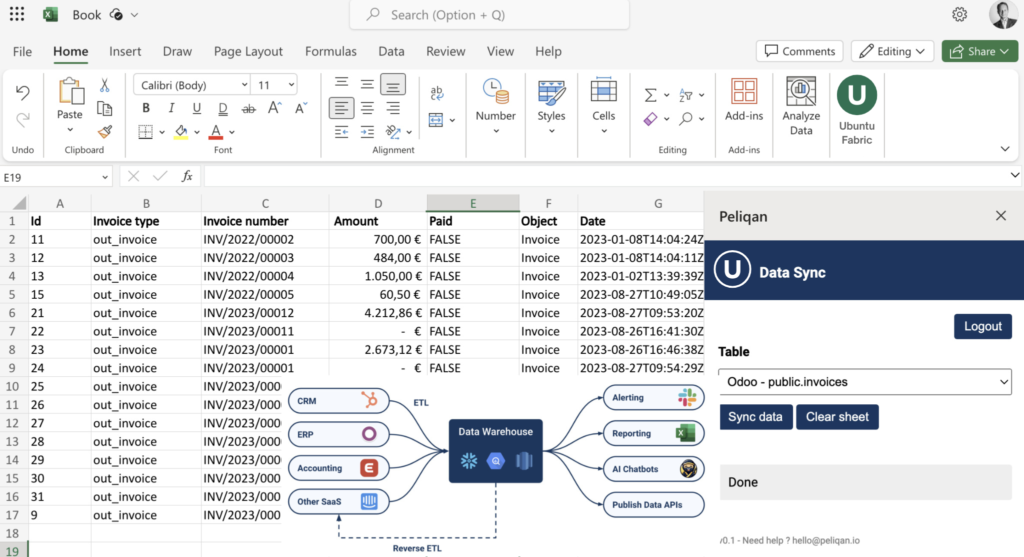
Task: Click the Merge cells icon
Action: coord(436,120)
